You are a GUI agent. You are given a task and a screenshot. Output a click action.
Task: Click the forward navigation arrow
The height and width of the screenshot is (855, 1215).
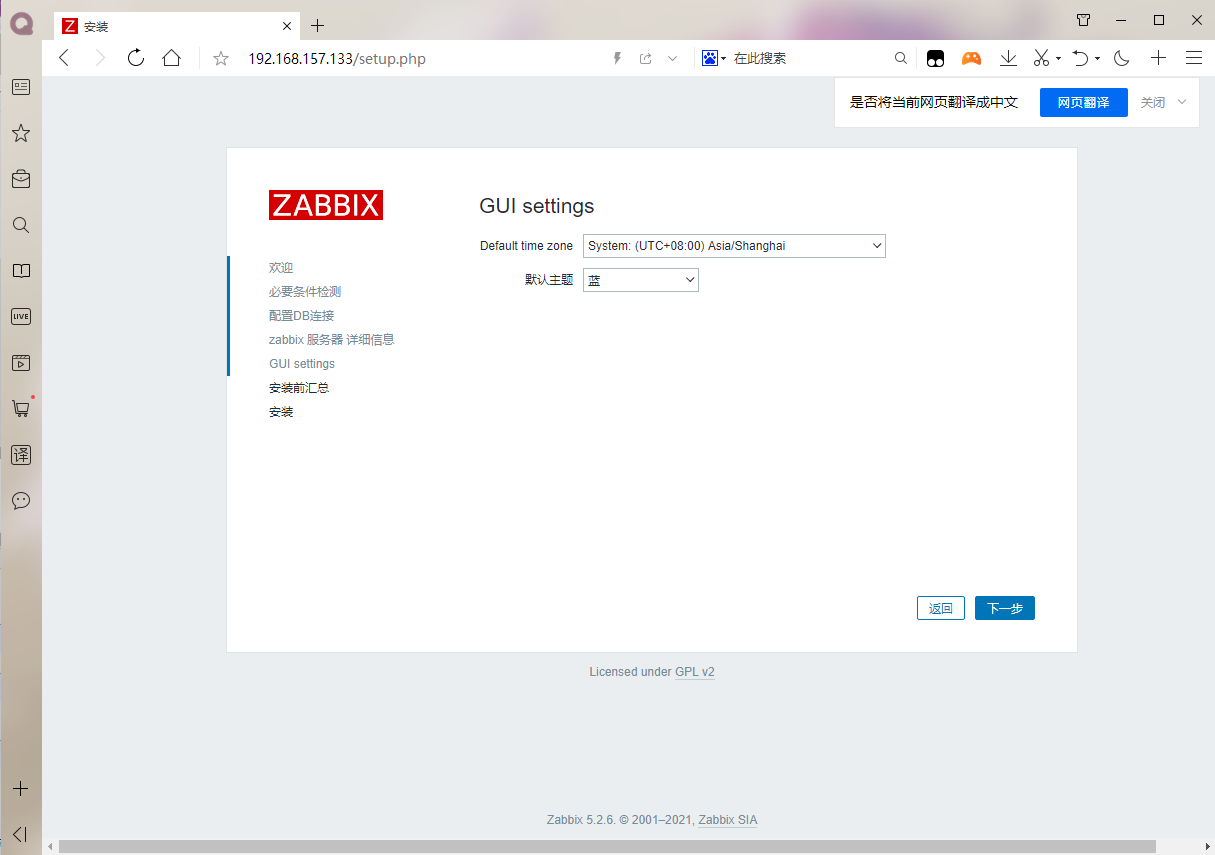tap(100, 58)
